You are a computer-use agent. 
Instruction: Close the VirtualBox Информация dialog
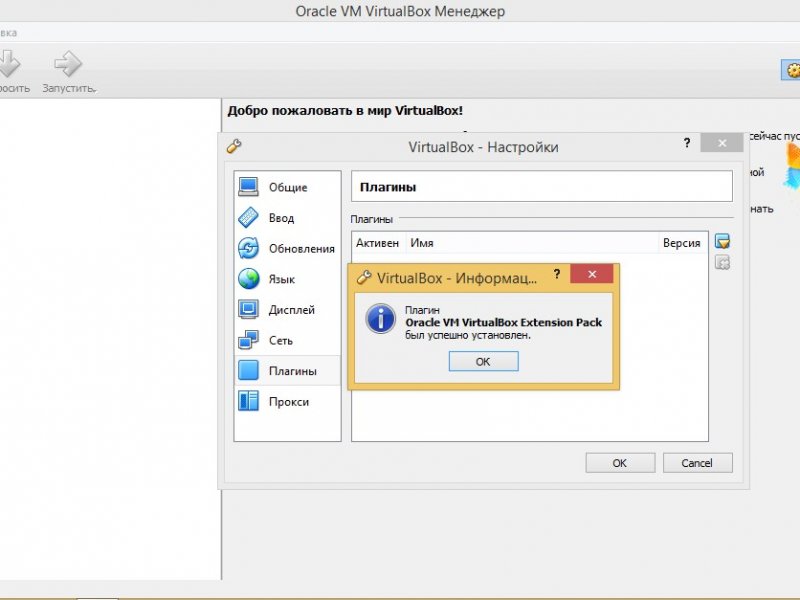point(592,274)
